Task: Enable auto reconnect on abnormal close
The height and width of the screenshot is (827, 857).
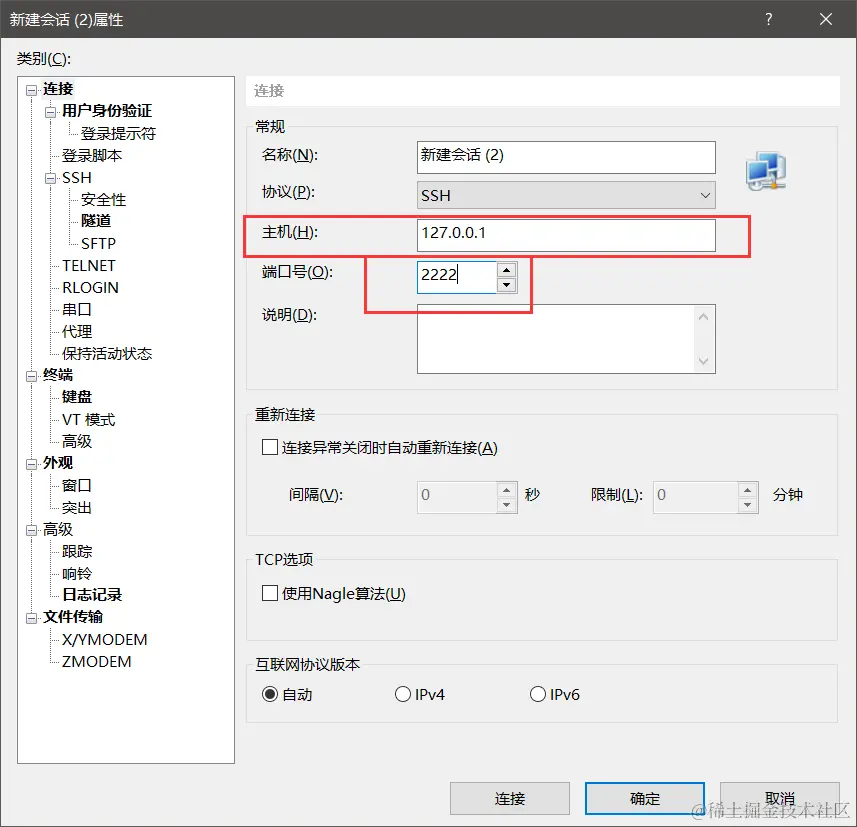Action: 269,448
